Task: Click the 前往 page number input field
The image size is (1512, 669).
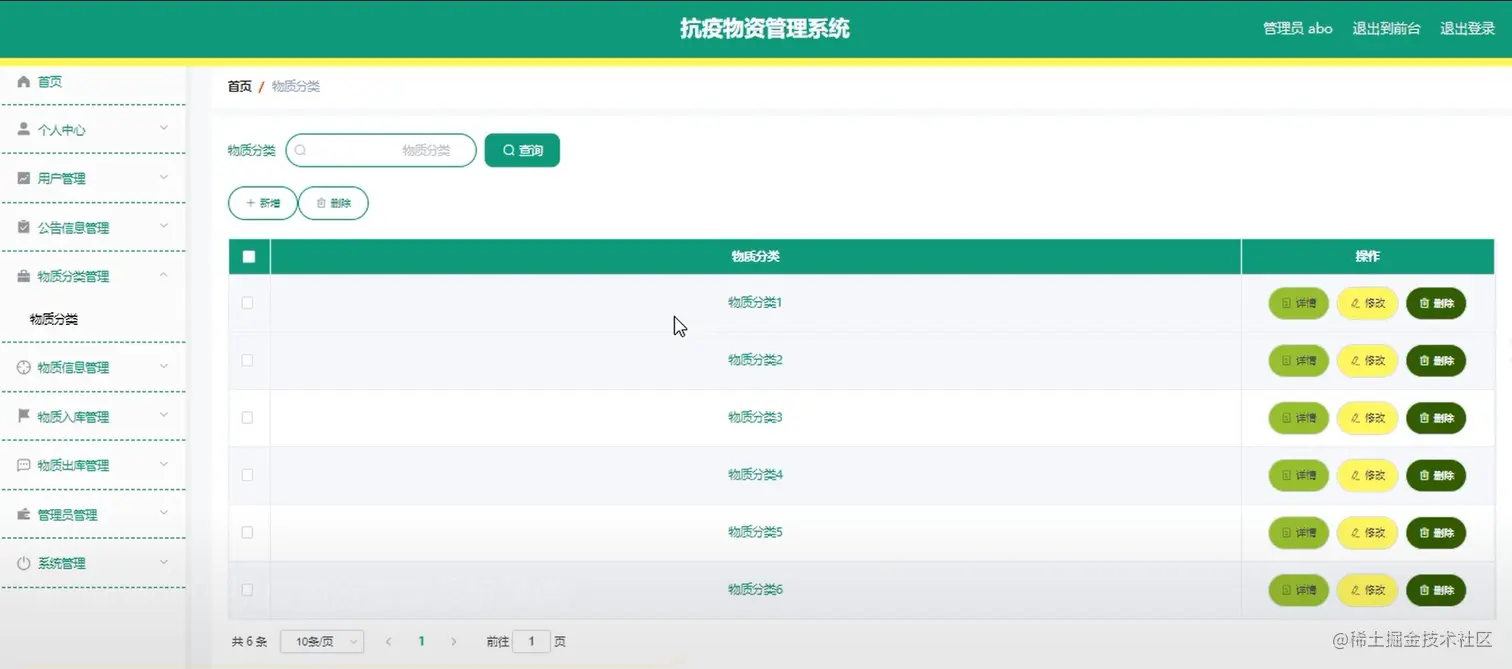Action: (x=531, y=641)
